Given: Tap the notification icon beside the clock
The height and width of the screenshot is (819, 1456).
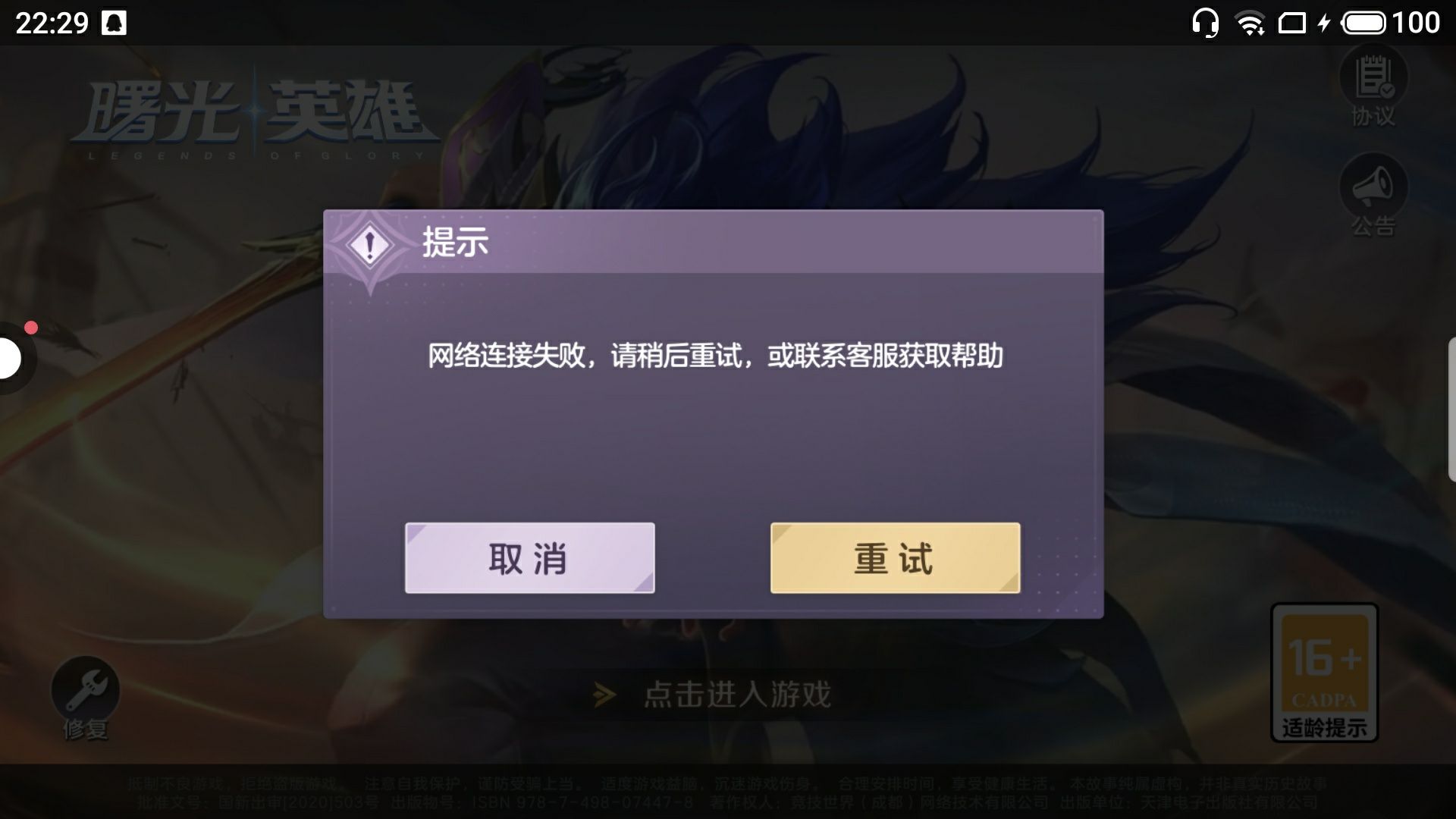Looking at the screenshot, I should (115, 23).
